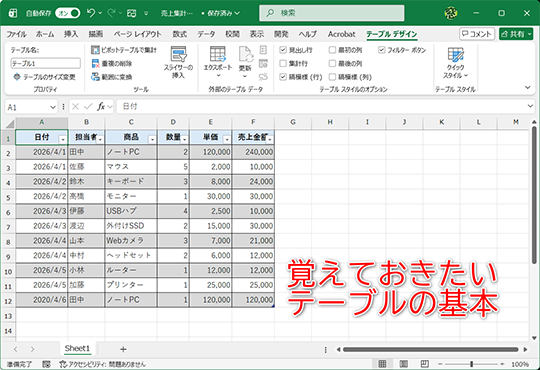Click the 更新 refresh icon

(x=245, y=54)
